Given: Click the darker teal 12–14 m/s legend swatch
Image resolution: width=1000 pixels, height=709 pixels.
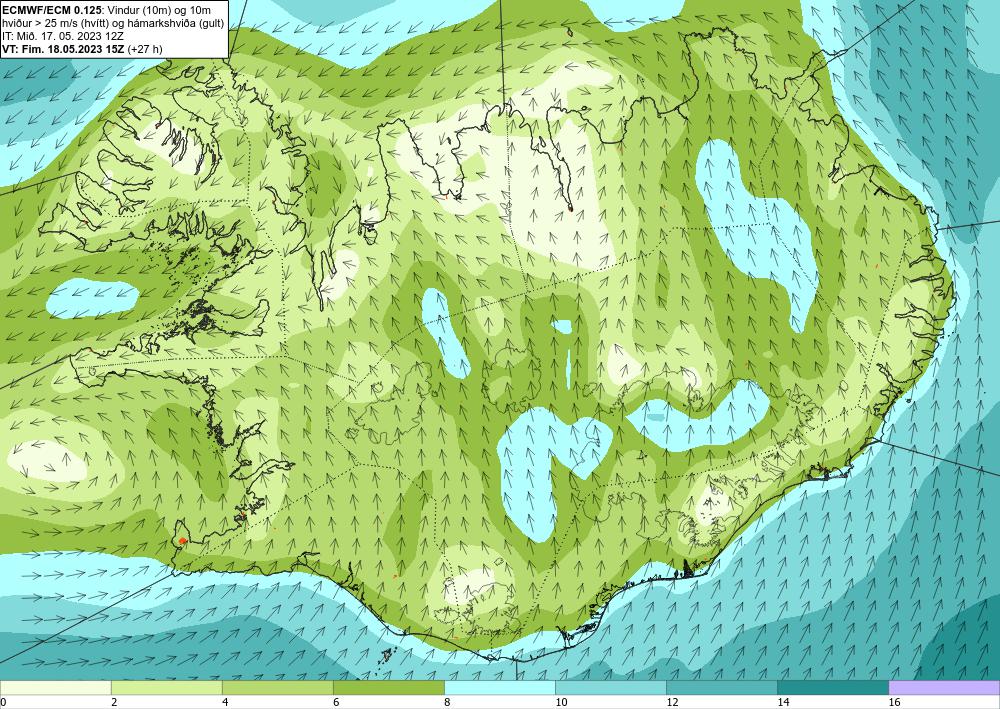Looking at the screenshot, I should point(721,688).
